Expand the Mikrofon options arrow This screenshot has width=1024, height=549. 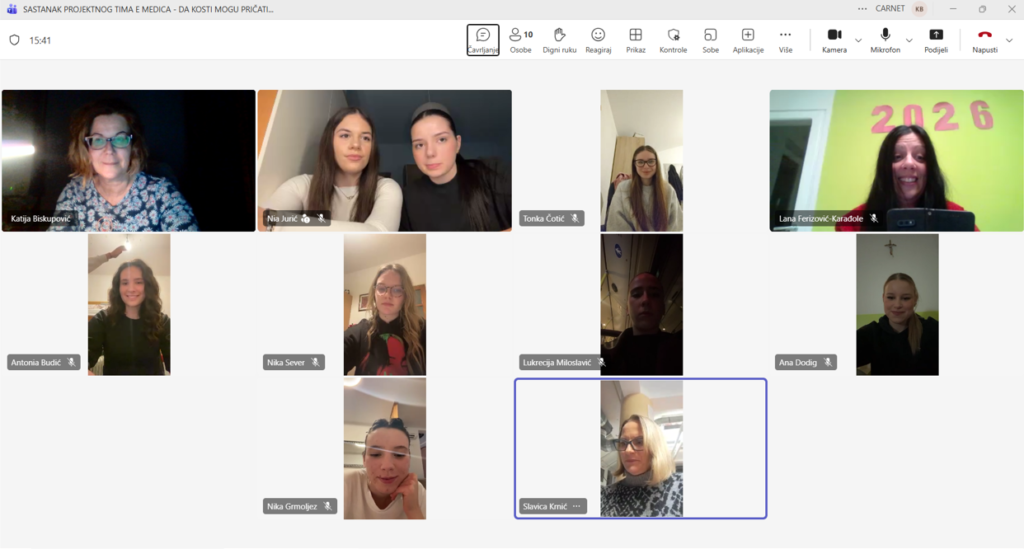[x=910, y=41]
